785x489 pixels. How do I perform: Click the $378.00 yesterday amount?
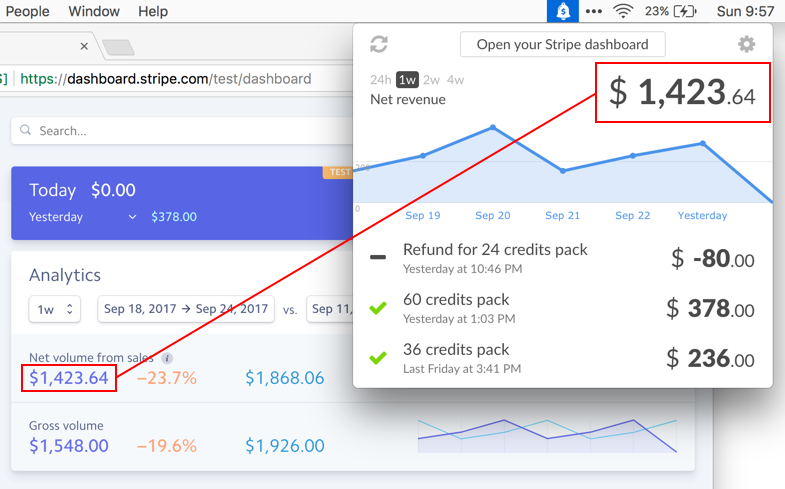(x=174, y=217)
